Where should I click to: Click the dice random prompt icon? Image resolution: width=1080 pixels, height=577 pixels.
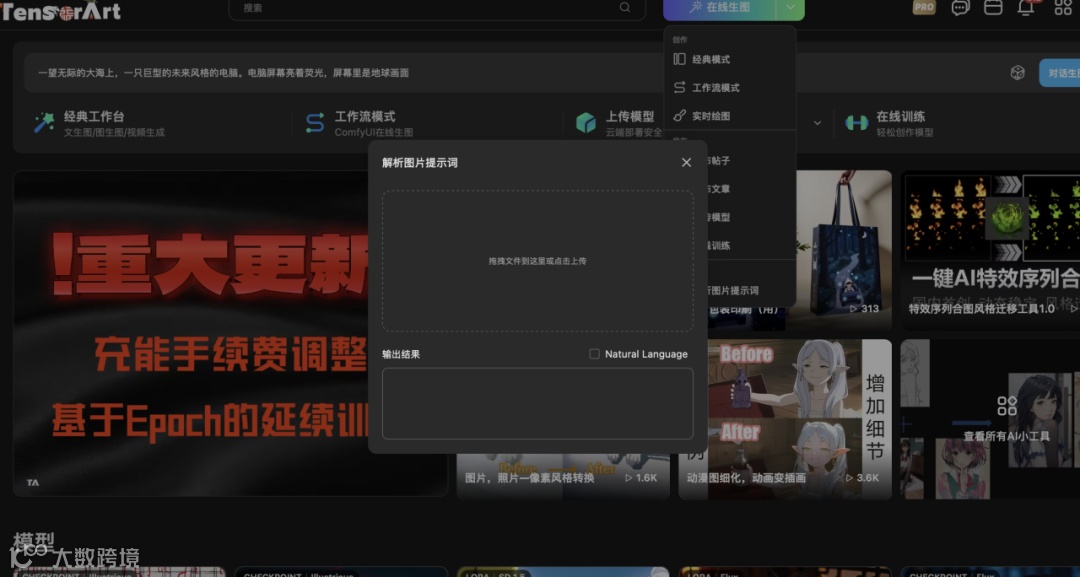click(x=1017, y=73)
